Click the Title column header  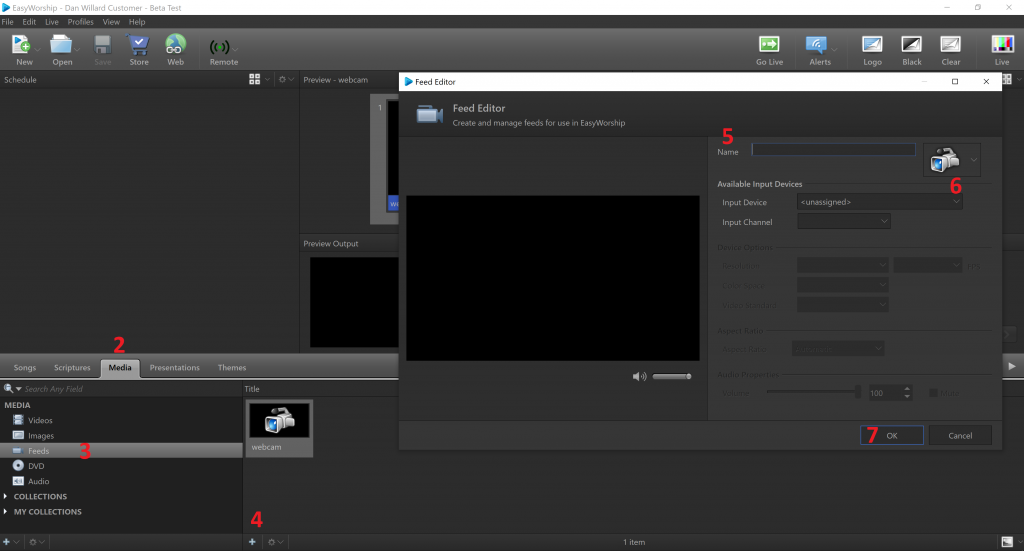(252, 388)
